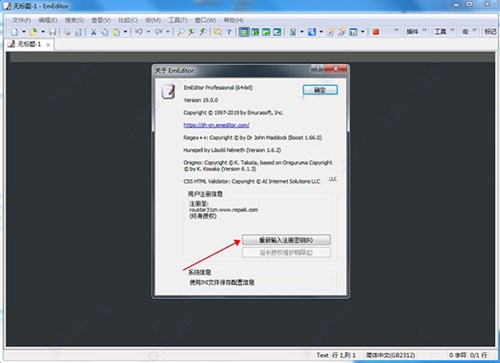Viewport: 500px width, 363px height.
Task: Click the Cut scissors icon
Action: pyautogui.click(x=94, y=32)
